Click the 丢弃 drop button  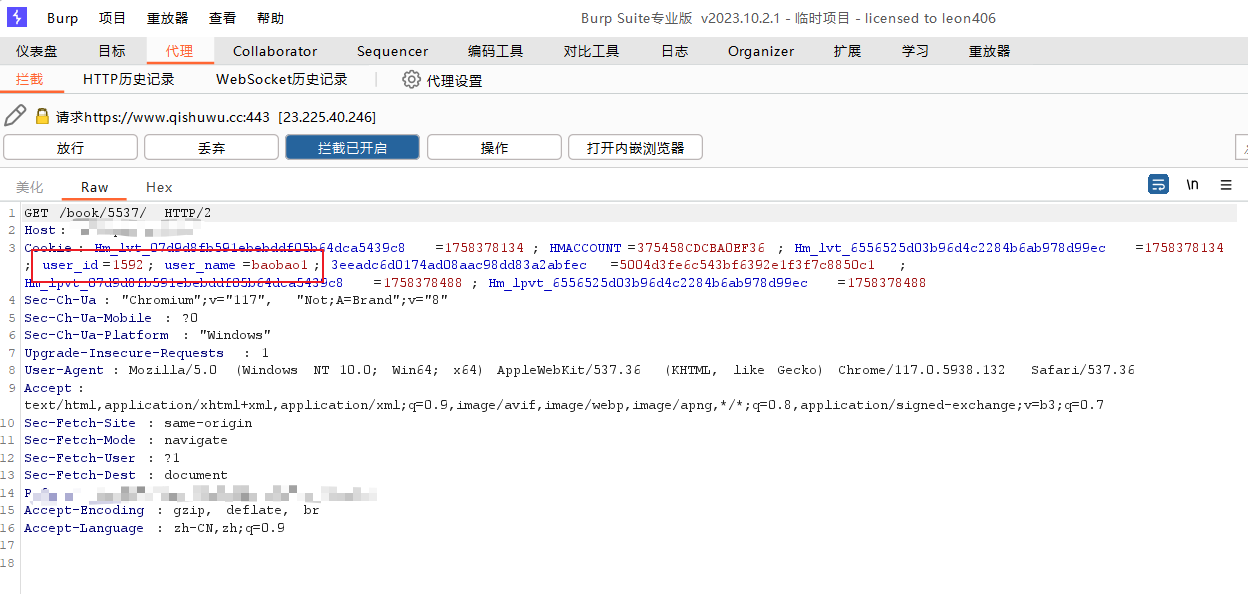[x=211, y=148]
